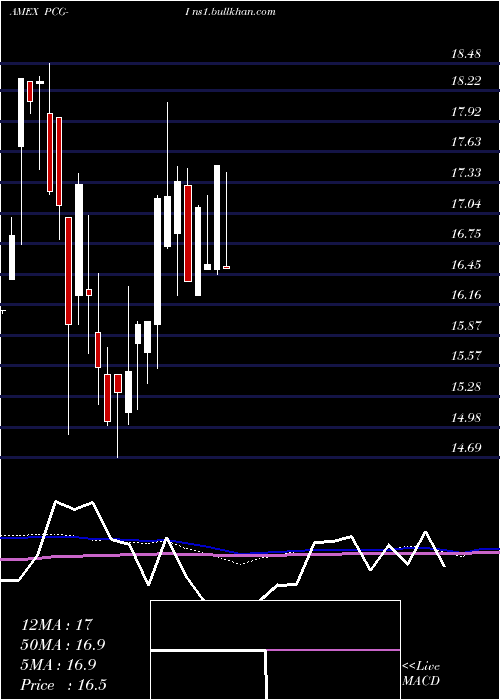The width and height of the screenshot is (500, 700).
Task: Click the 14.98 price axis label
Action: point(466,417)
